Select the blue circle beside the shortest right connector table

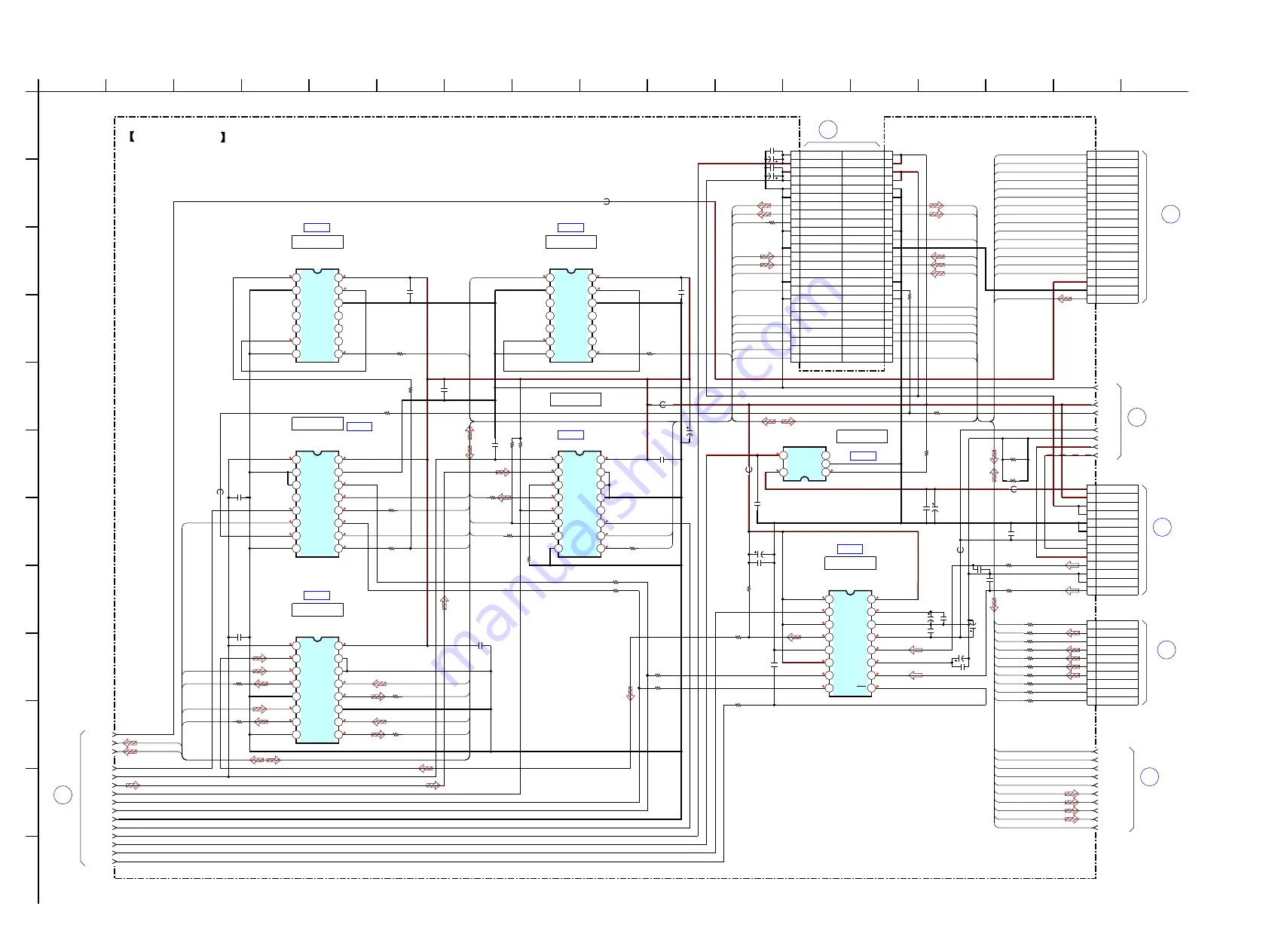[x=1167, y=650]
